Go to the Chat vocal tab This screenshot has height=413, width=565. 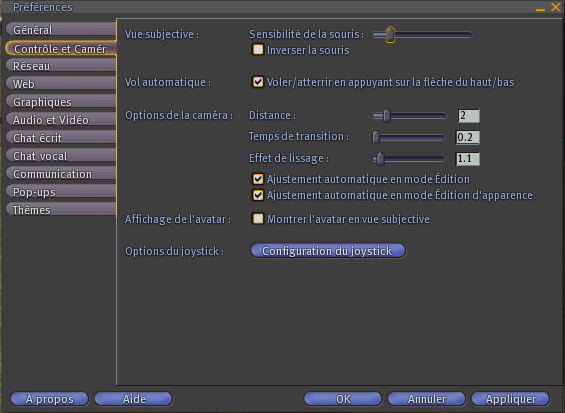pyautogui.click(x=61, y=156)
